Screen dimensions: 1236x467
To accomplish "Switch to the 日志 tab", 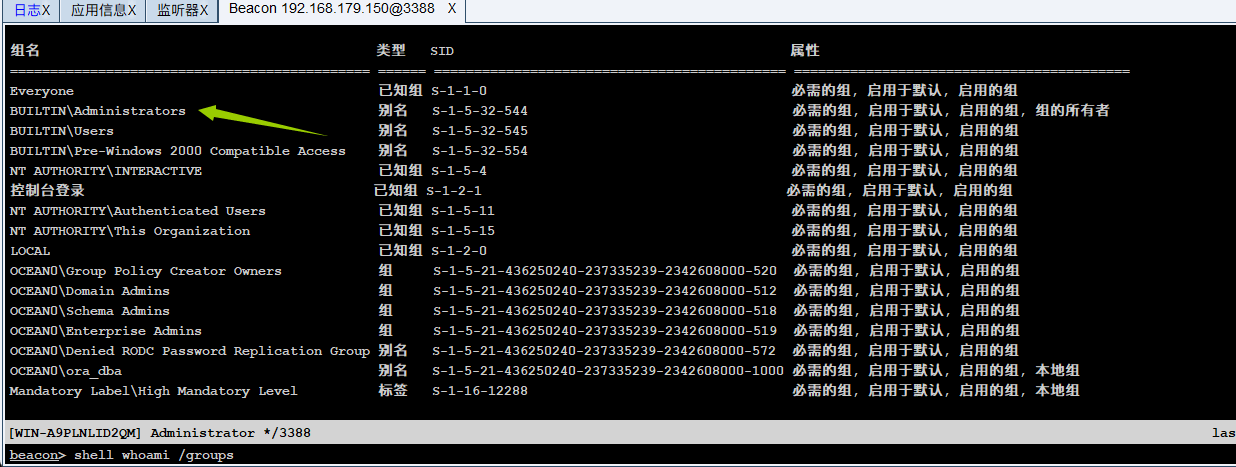I will pos(27,11).
